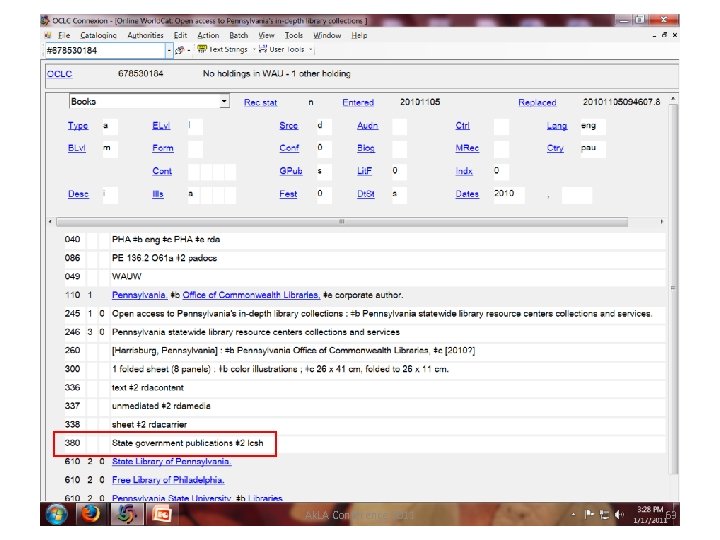Open the Action menu
This screenshot has width=720, height=540.
click(x=208, y=35)
